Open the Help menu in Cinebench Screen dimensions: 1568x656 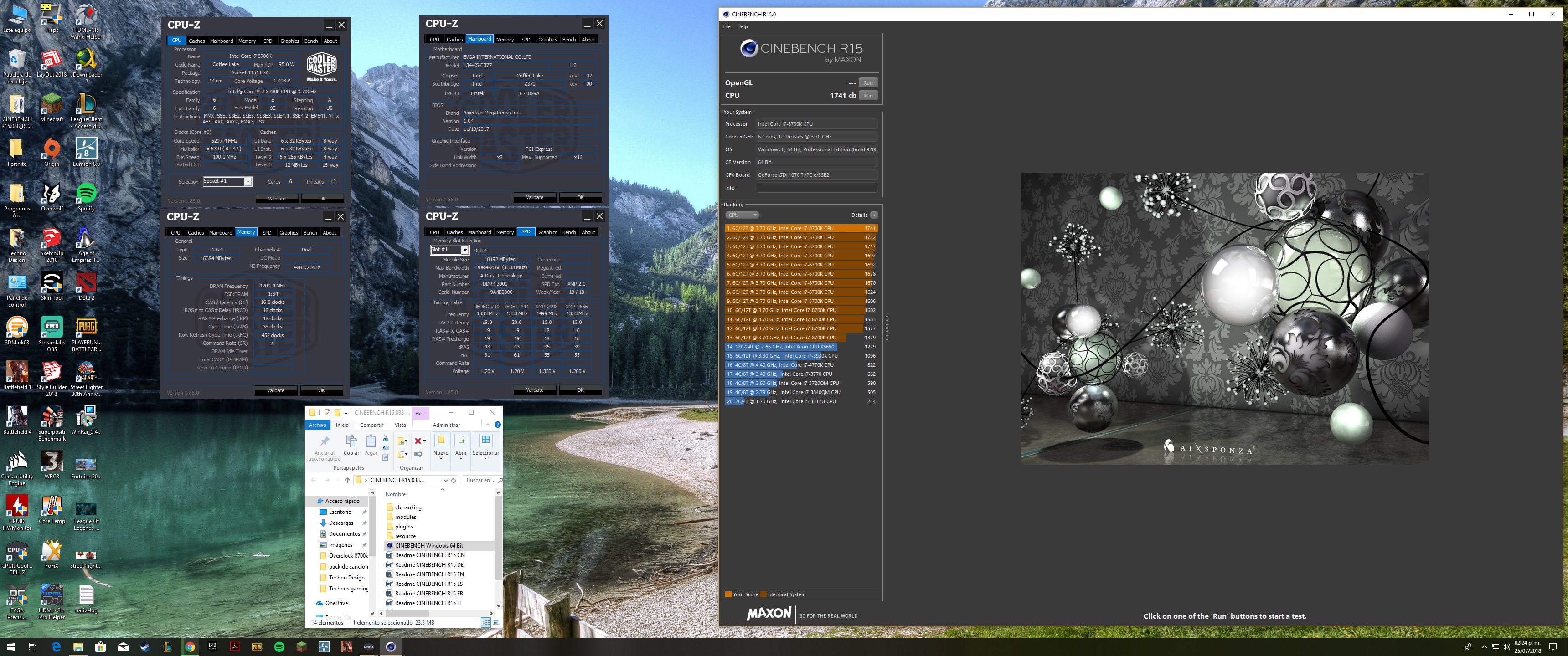tap(742, 27)
